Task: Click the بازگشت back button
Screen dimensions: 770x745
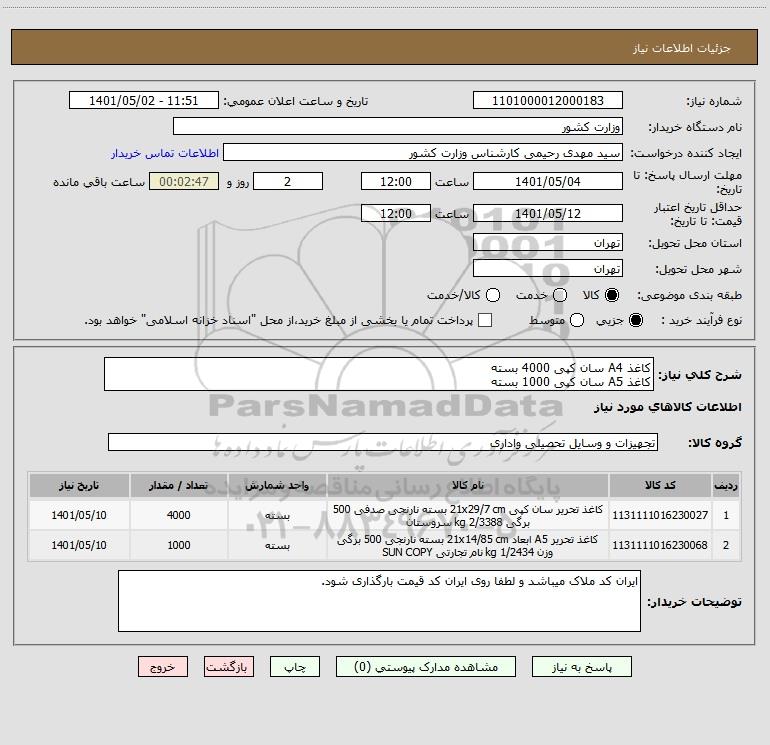Action: point(229,667)
